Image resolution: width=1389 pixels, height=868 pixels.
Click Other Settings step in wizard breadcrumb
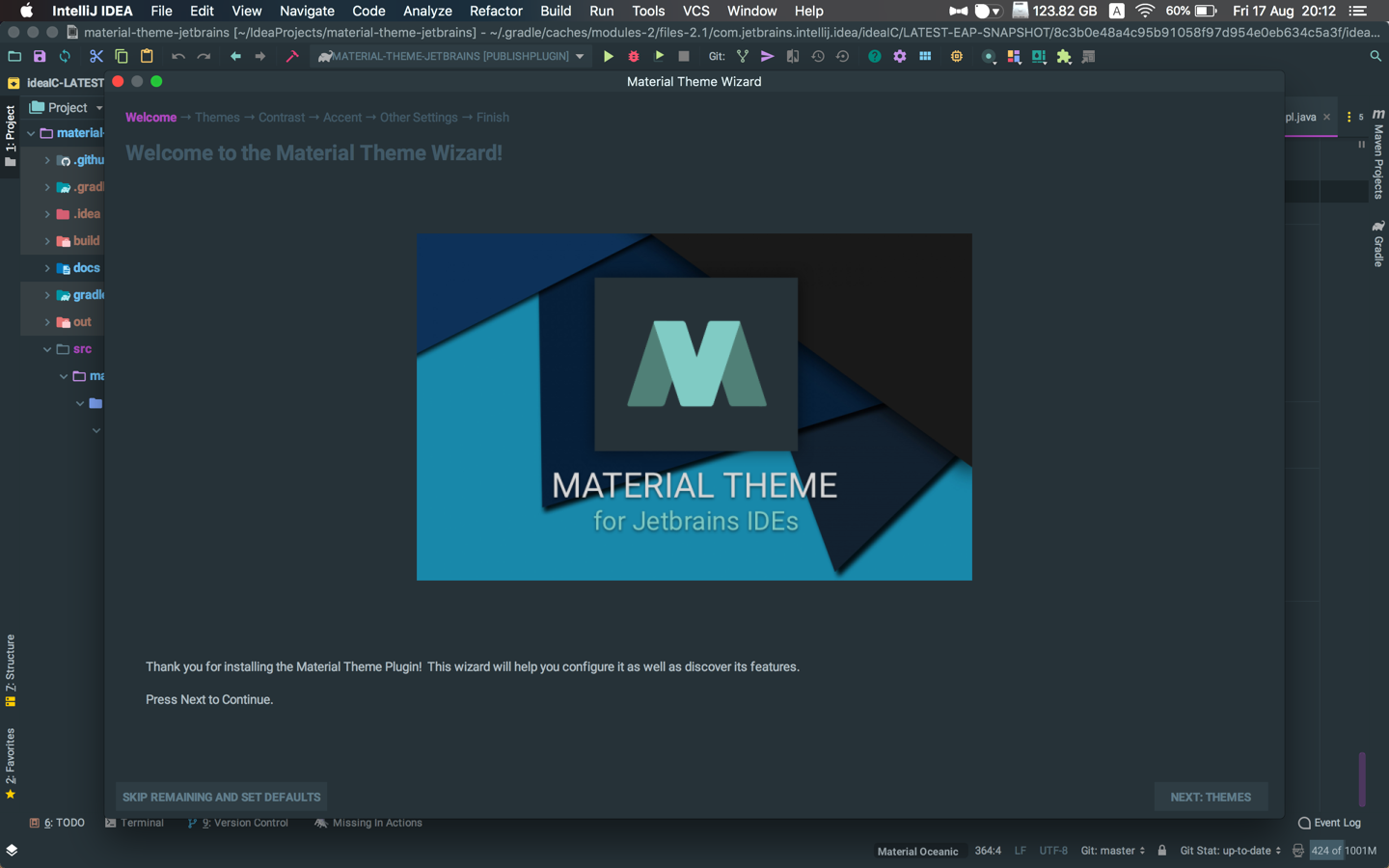tap(419, 118)
